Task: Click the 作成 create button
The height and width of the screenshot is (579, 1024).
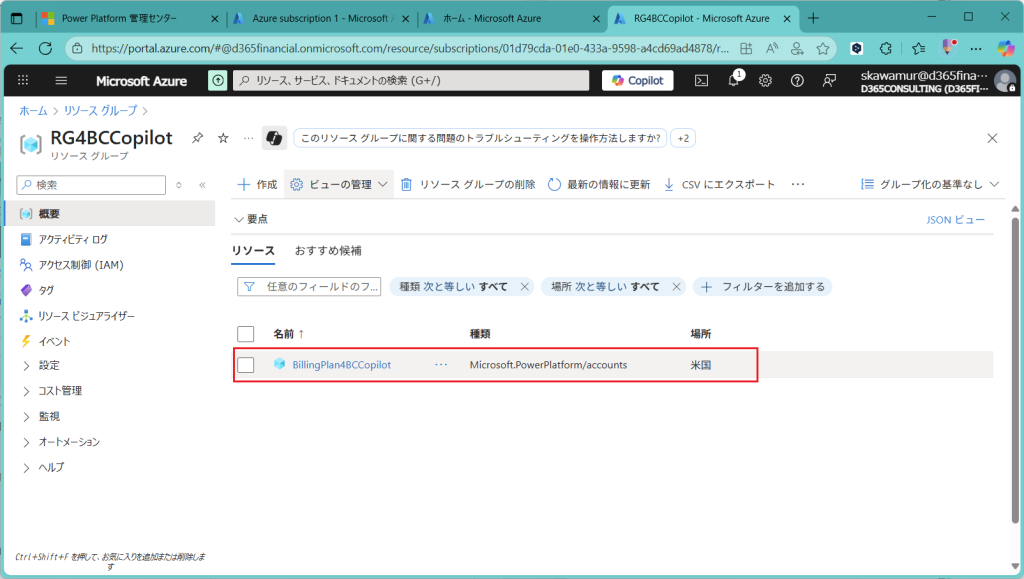Action: click(x=257, y=185)
